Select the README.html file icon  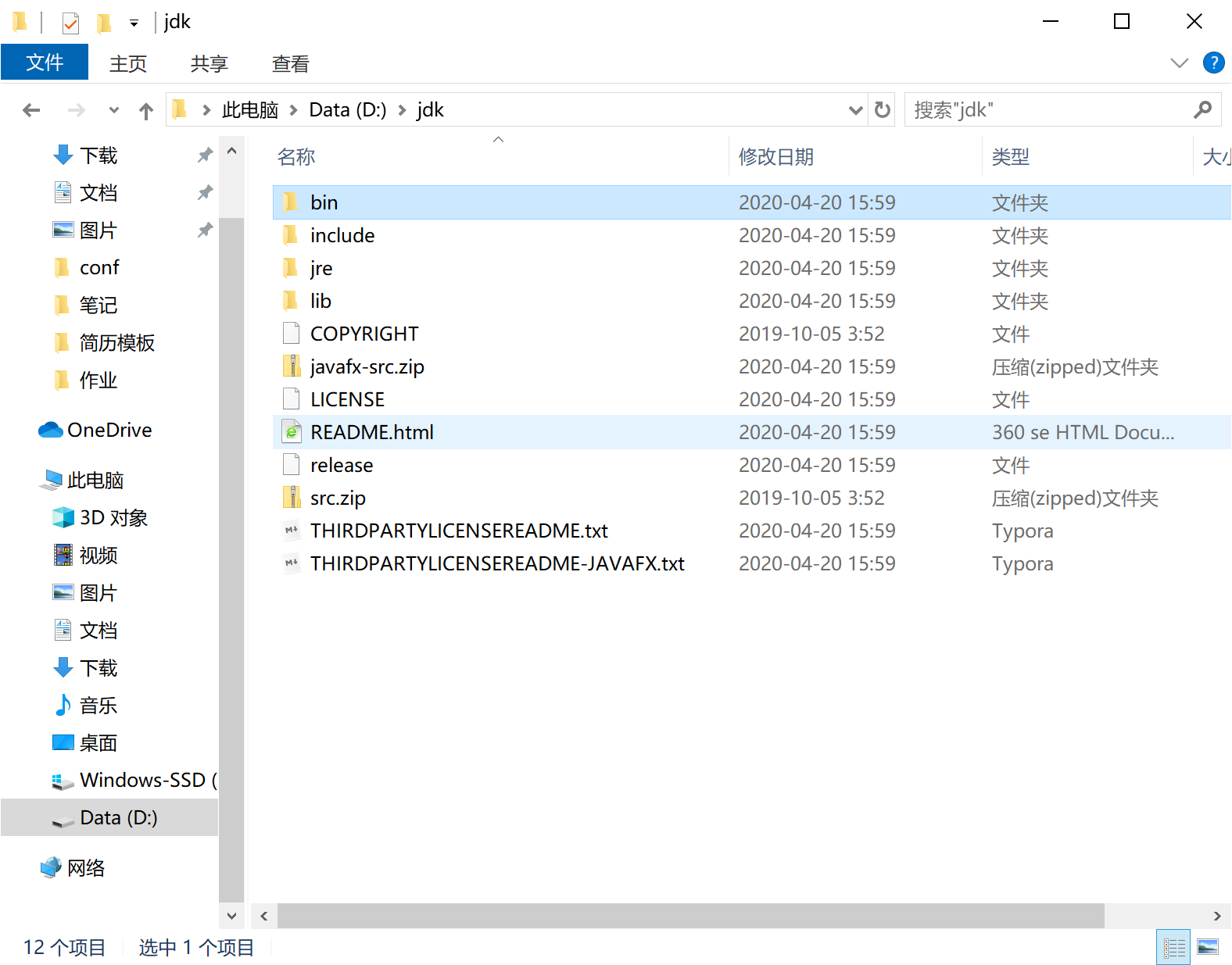click(291, 432)
